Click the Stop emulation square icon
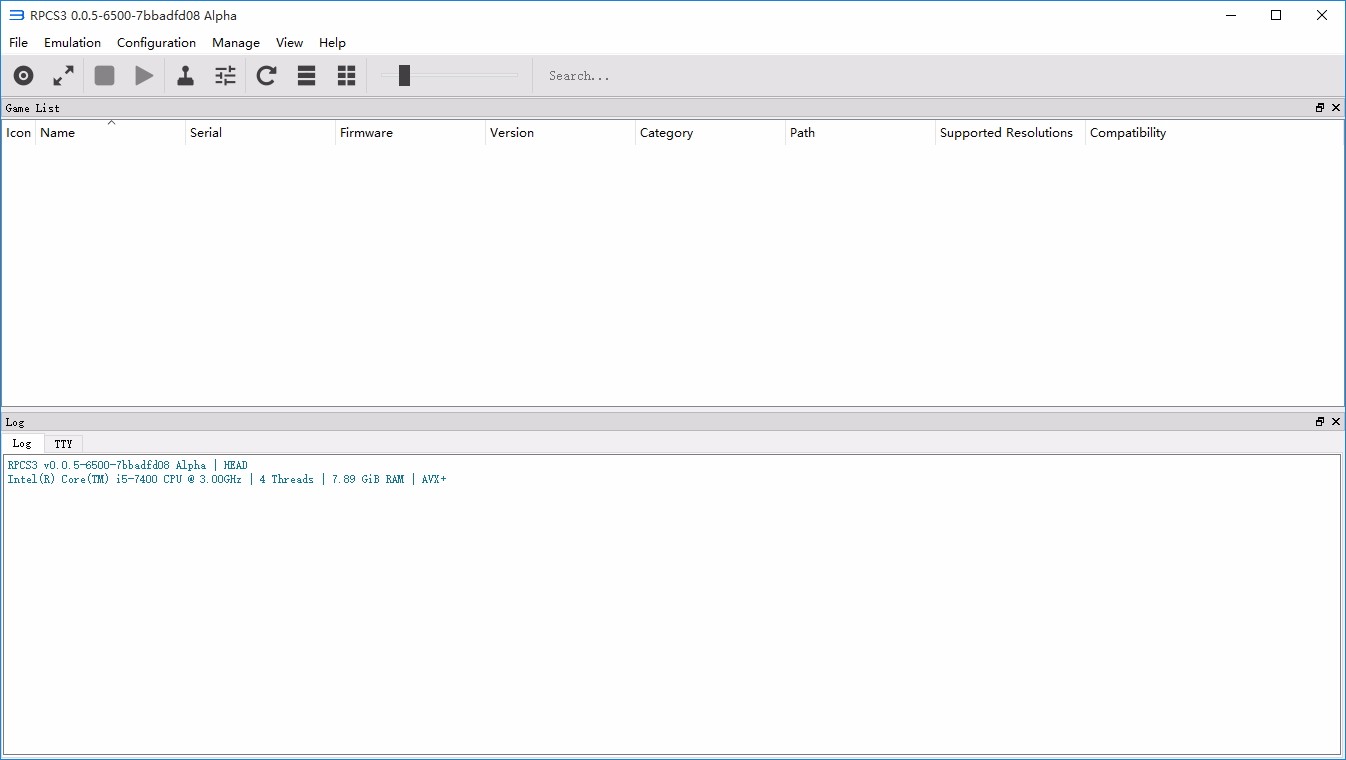This screenshot has height=760, width=1346. 104,76
